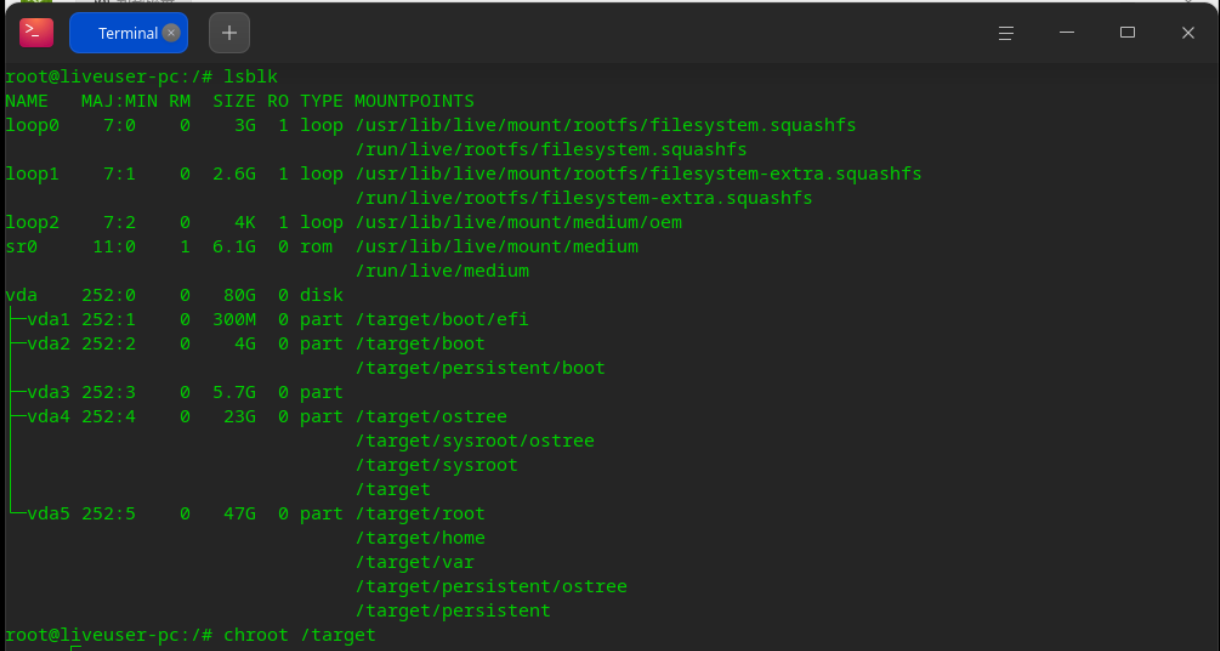Select the vda5 partition row
The image size is (1220, 651).
coord(245,513)
